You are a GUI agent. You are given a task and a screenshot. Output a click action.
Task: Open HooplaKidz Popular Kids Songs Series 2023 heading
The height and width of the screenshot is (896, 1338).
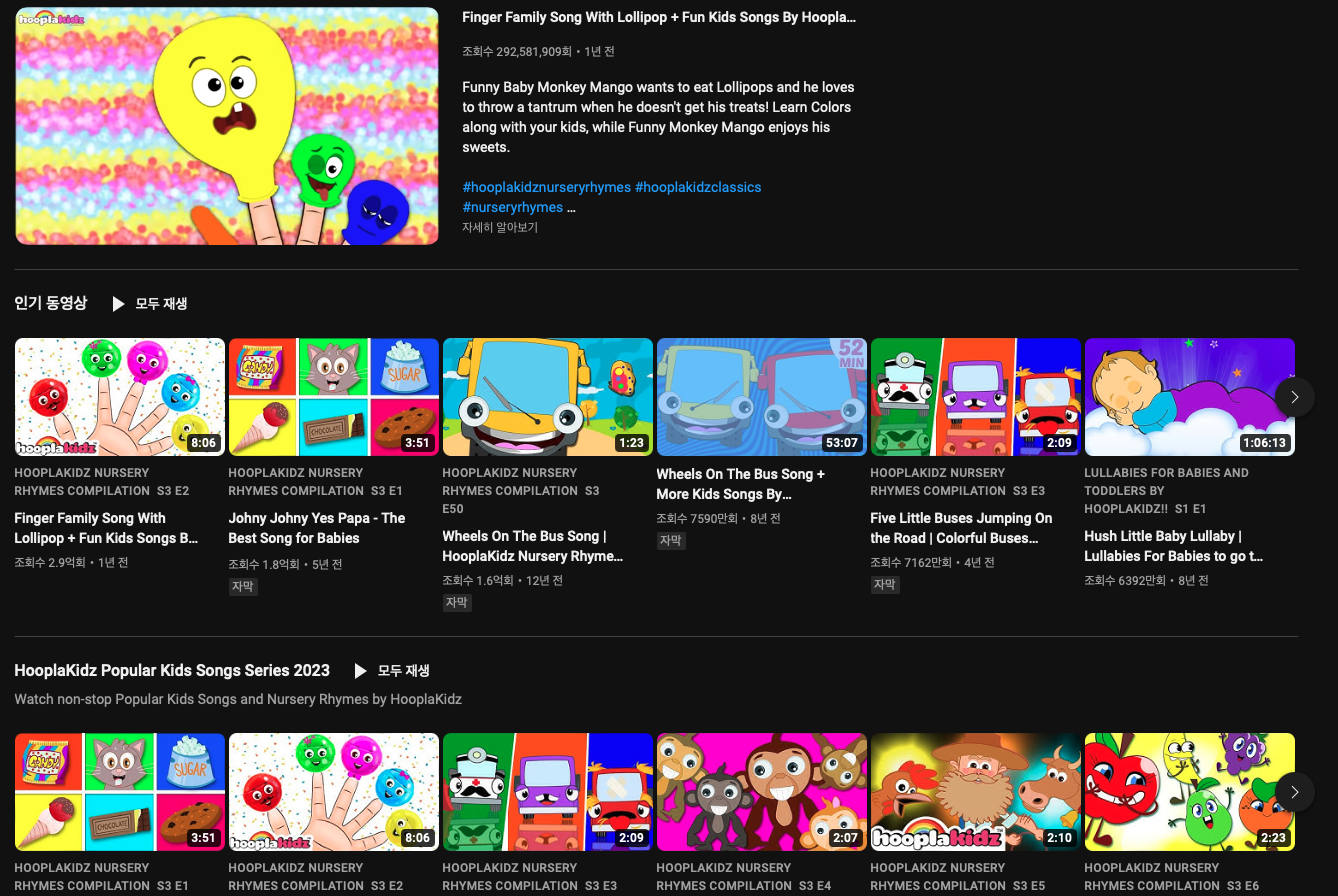pos(172,670)
